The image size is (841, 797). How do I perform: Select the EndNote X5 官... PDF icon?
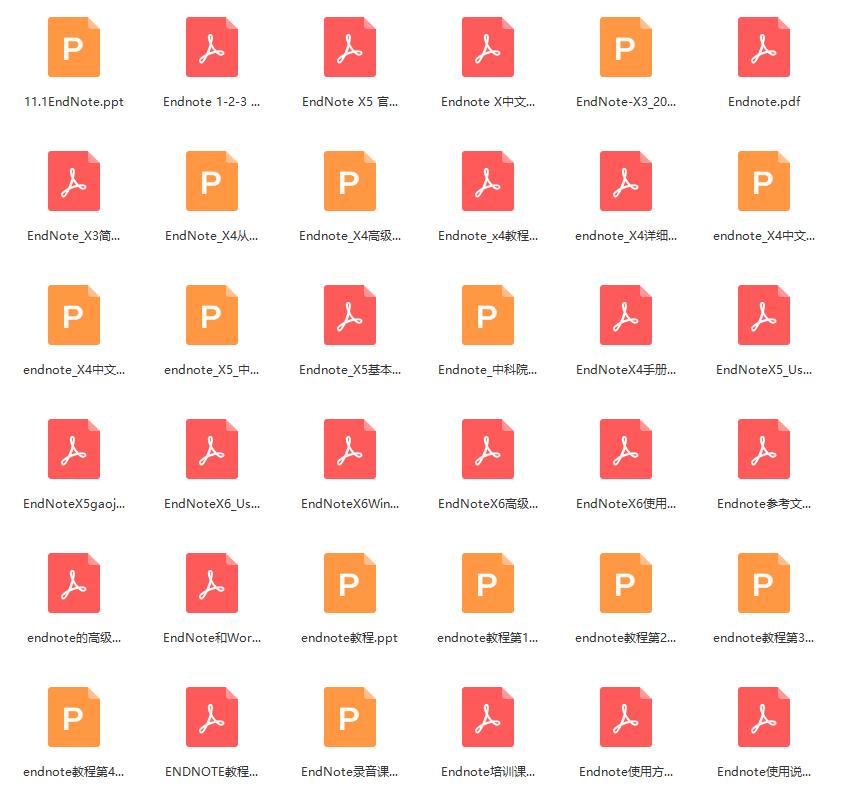click(x=350, y=47)
